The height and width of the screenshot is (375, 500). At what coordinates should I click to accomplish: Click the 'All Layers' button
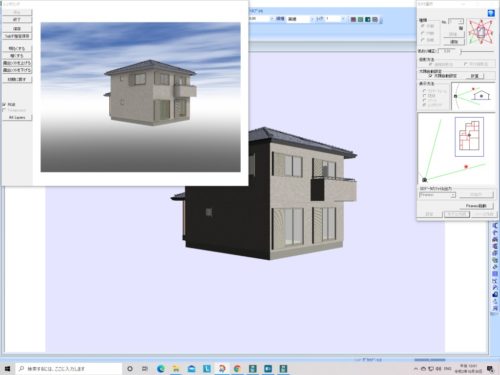point(17,117)
